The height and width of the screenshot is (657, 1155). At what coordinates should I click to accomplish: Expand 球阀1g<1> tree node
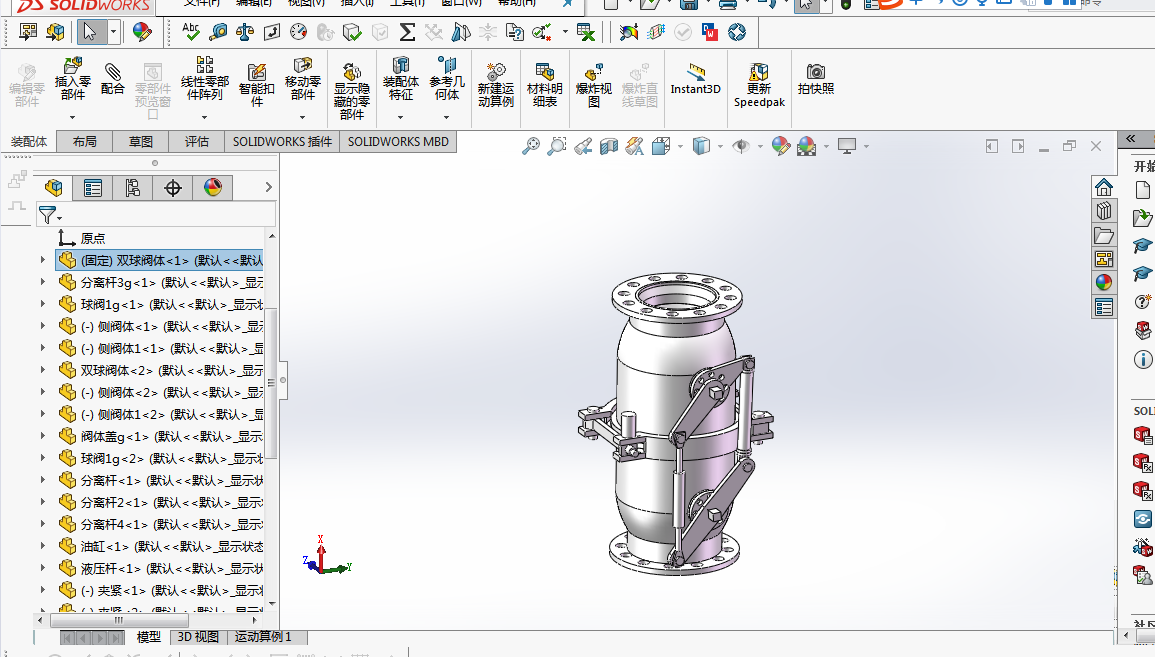(43, 304)
